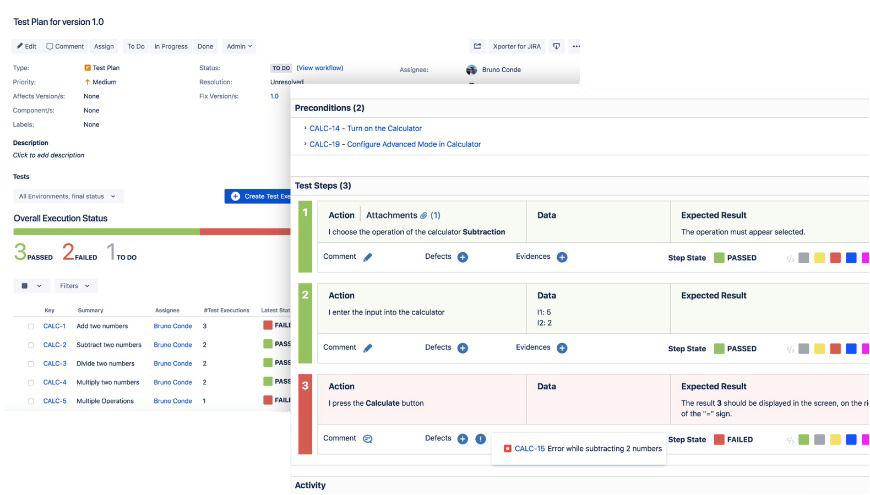Add evidence to step 1
This screenshot has width=870, height=495.
[x=562, y=257]
